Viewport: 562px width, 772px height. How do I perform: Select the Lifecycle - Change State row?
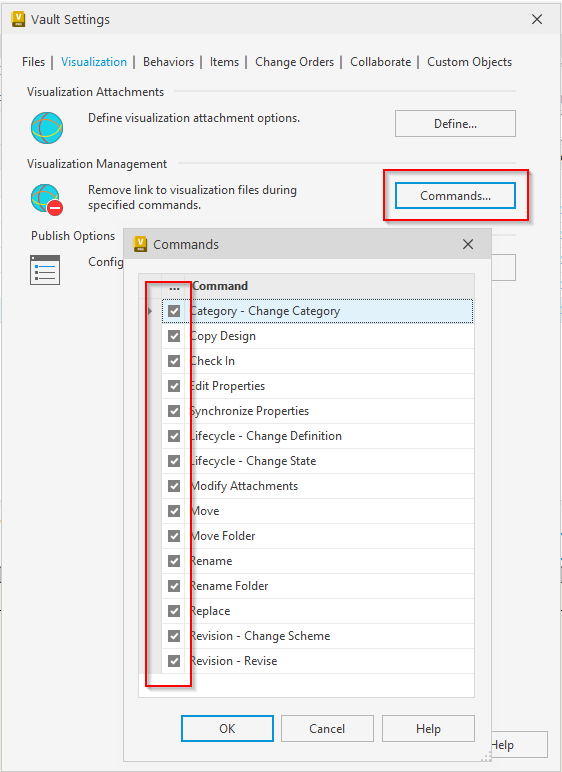pos(318,461)
